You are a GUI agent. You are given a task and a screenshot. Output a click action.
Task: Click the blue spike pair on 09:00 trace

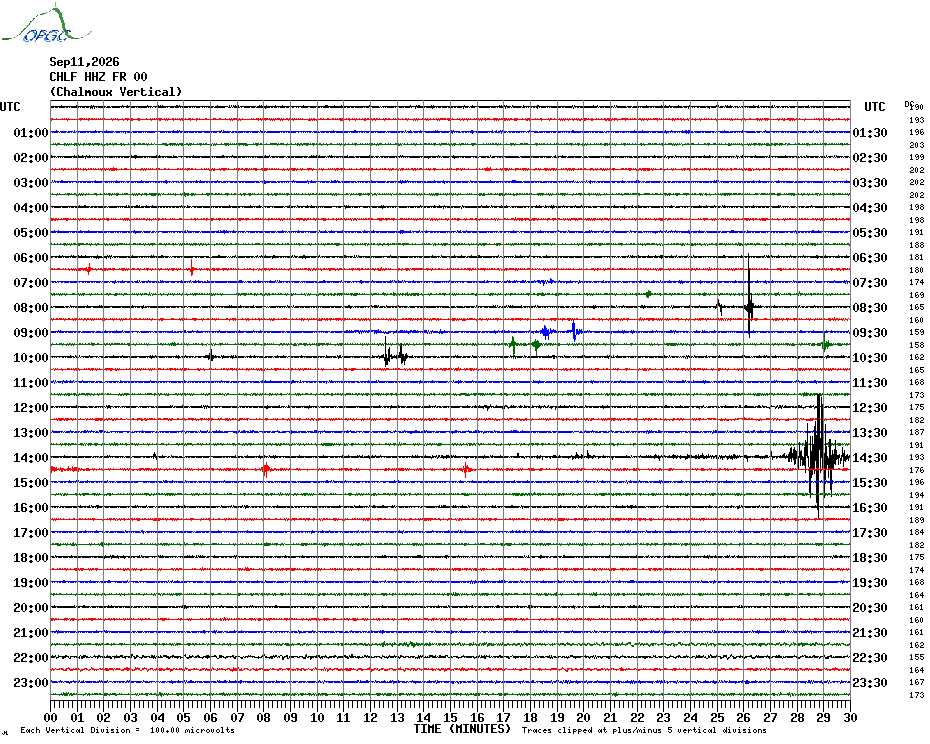pyautogui.click(x=560, y=331)
